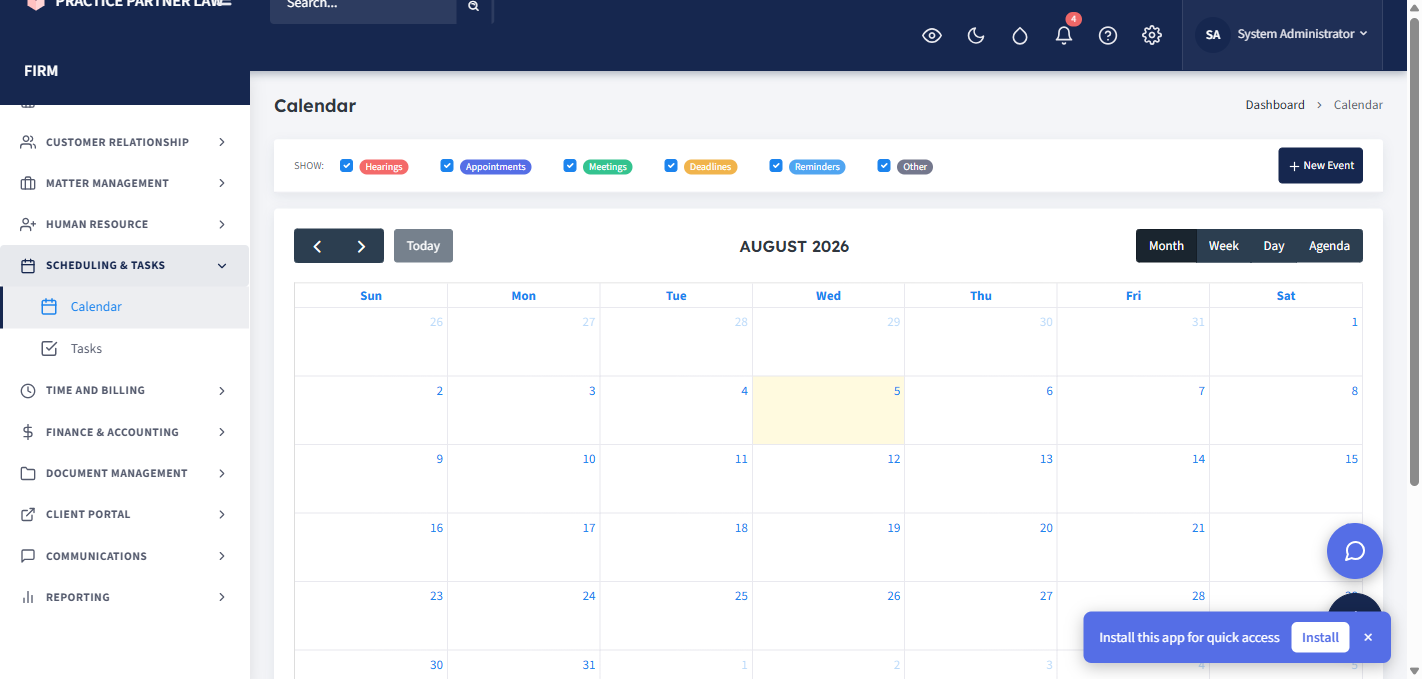1422x679 pixels.
Task: Click Client Portal external link icon
Action: 28,514
